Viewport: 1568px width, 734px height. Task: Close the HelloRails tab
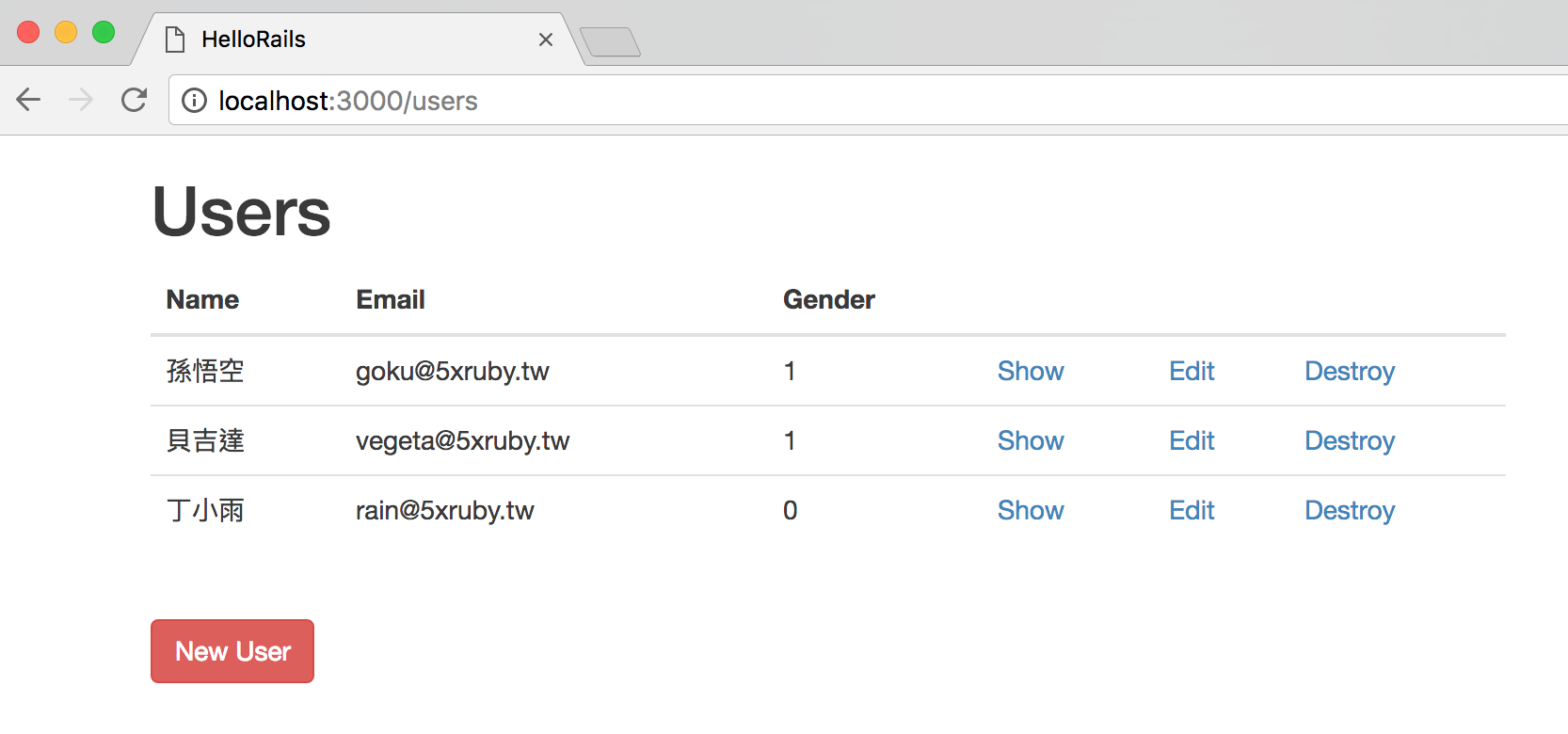pyautogui.click(x=546, y=40)
